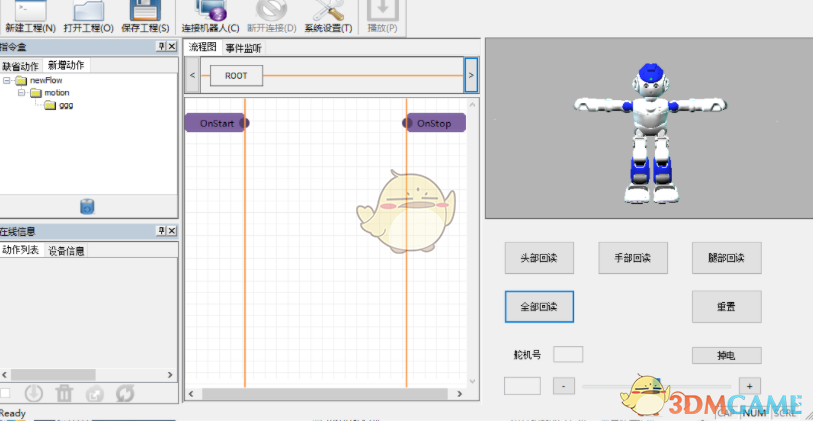Pin the 在线信息 panel

tap(161, 231)
